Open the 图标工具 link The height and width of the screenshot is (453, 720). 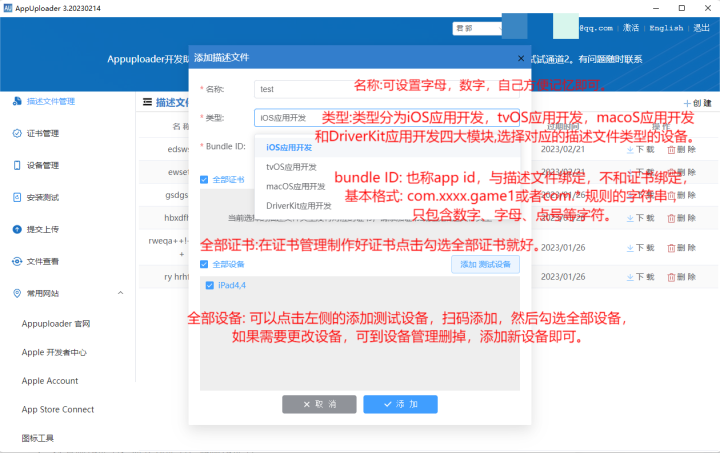37,438
